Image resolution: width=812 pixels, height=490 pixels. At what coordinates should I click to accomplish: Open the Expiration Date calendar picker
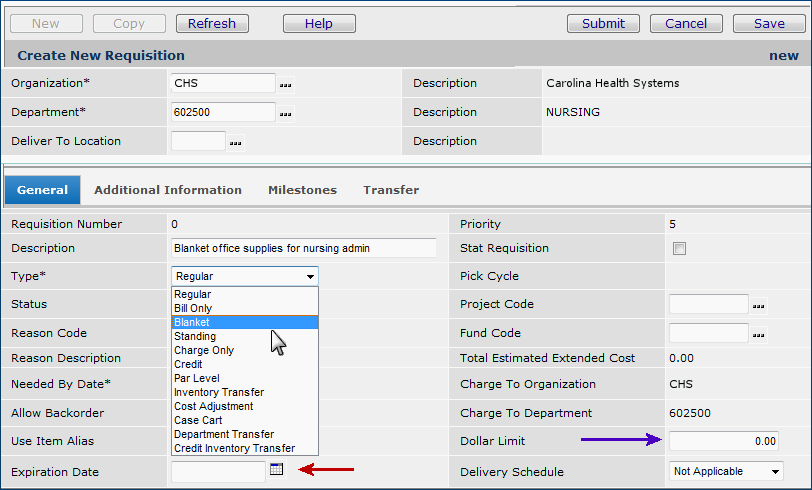pyautogui.click(x=277, y=469)
